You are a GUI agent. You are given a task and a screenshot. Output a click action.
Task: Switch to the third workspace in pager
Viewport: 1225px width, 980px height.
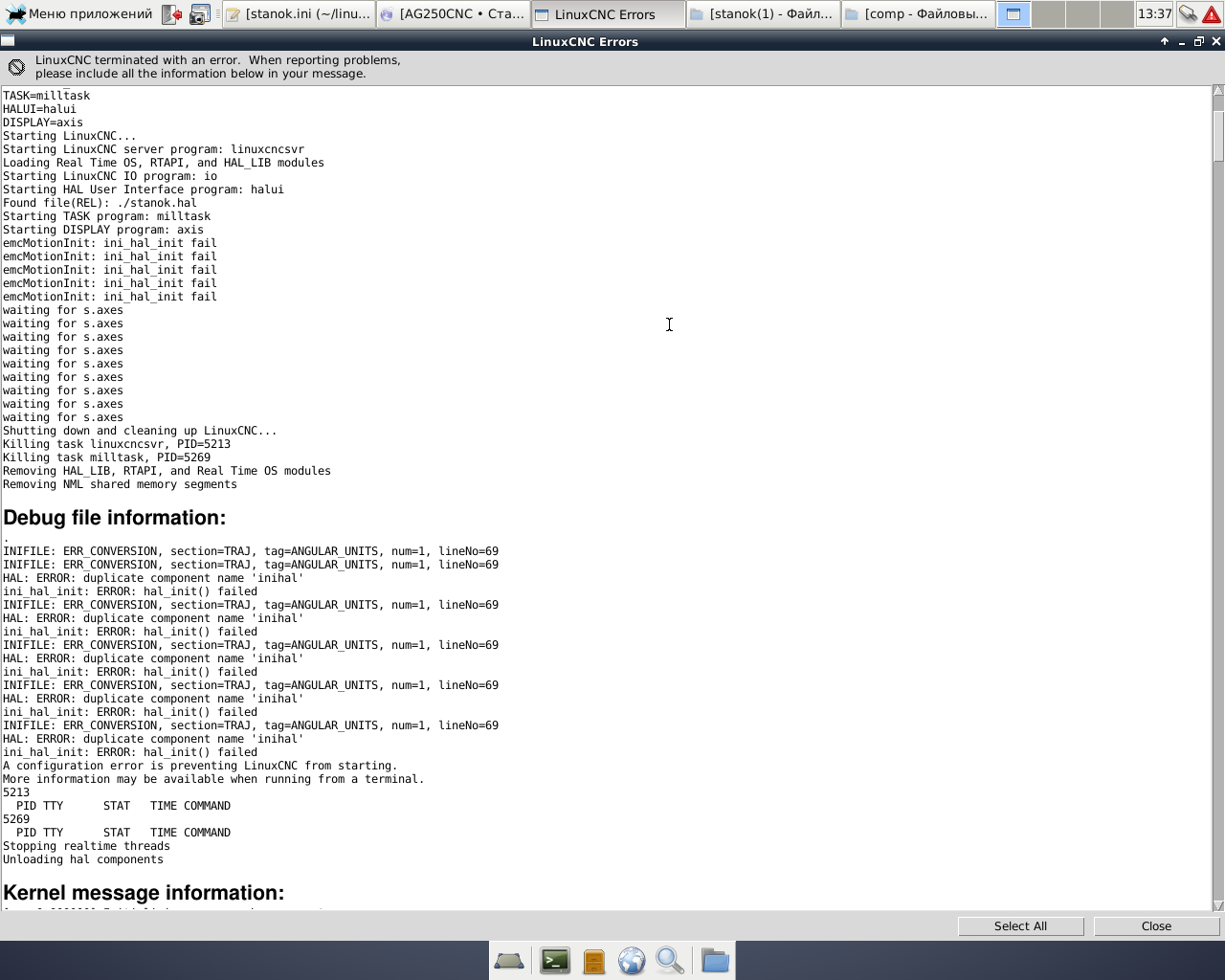click(1082, 14)
